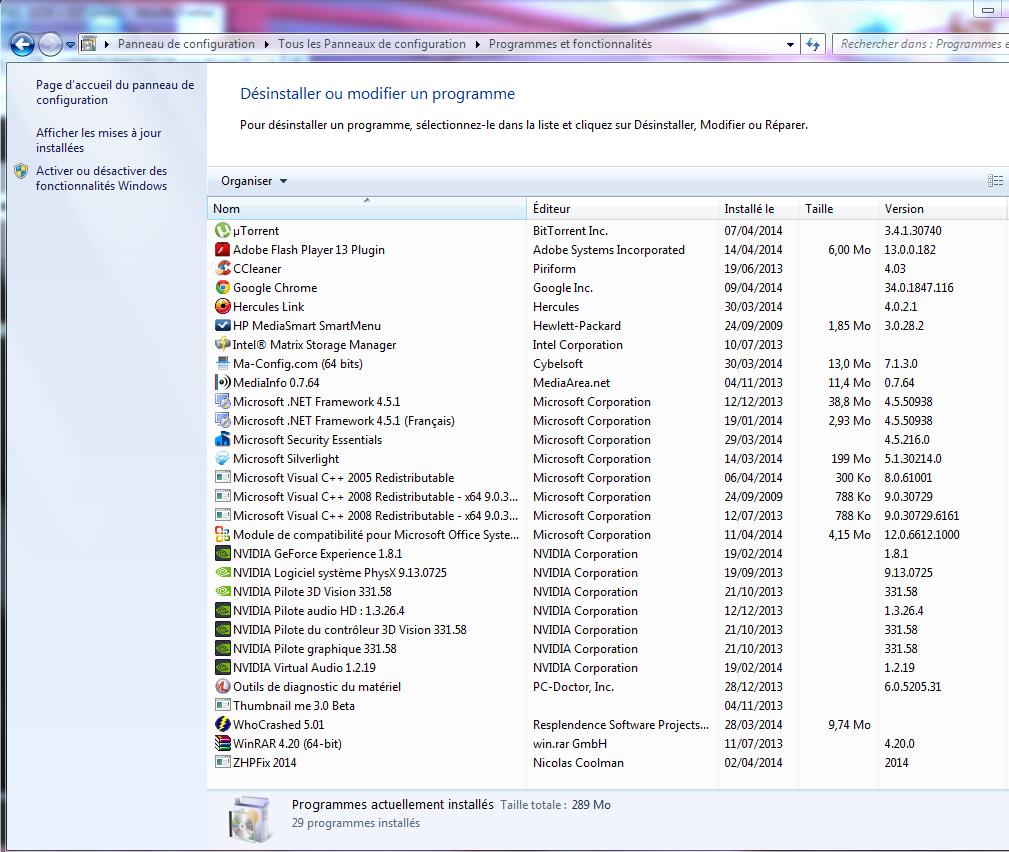Open Afficher les mises à jour installées
This screenshot has height=852, width=1009.
point(98,140)
